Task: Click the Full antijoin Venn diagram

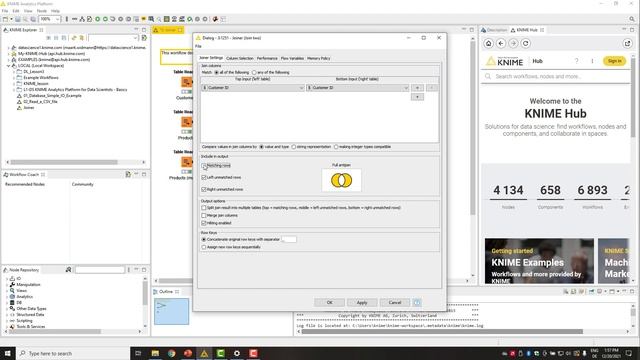Action: [x=342, y=180]
